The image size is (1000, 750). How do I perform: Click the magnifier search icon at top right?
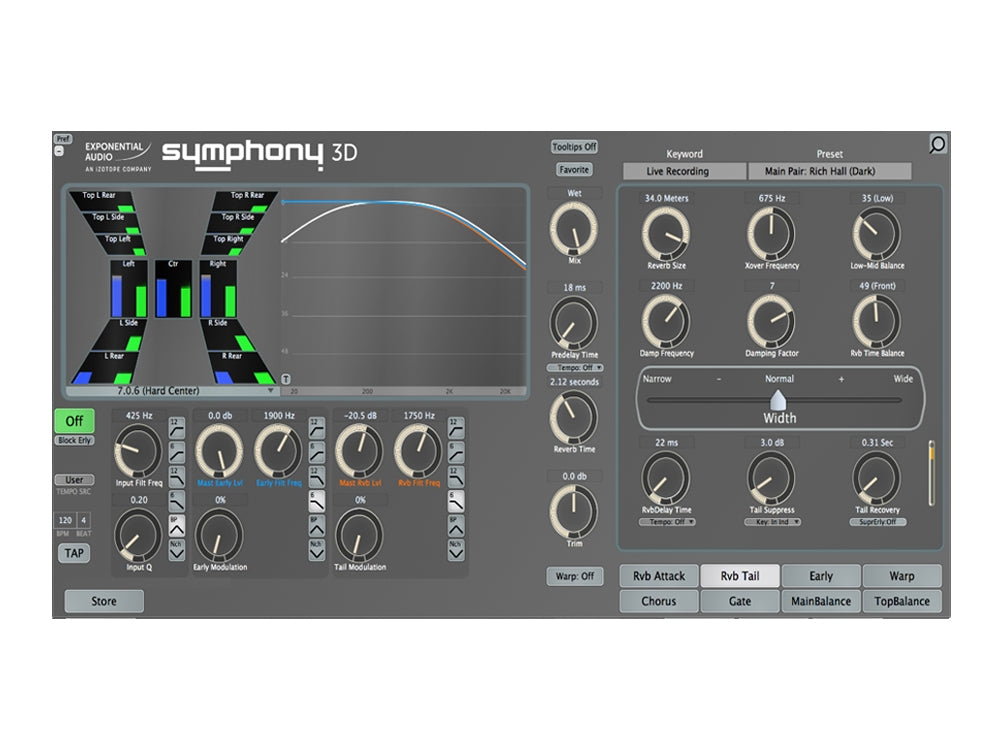(x=937, y=145)
